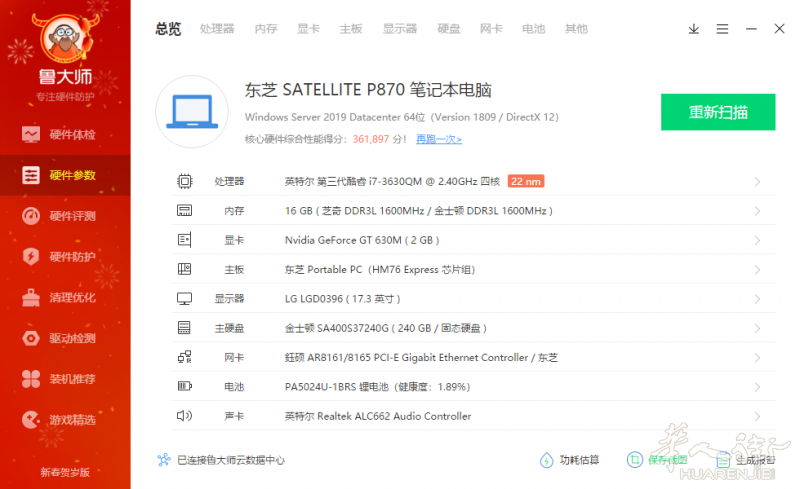800x489 pixels.
Task: Switch to the 显卡 tab
Action: (x=308, y=29)
